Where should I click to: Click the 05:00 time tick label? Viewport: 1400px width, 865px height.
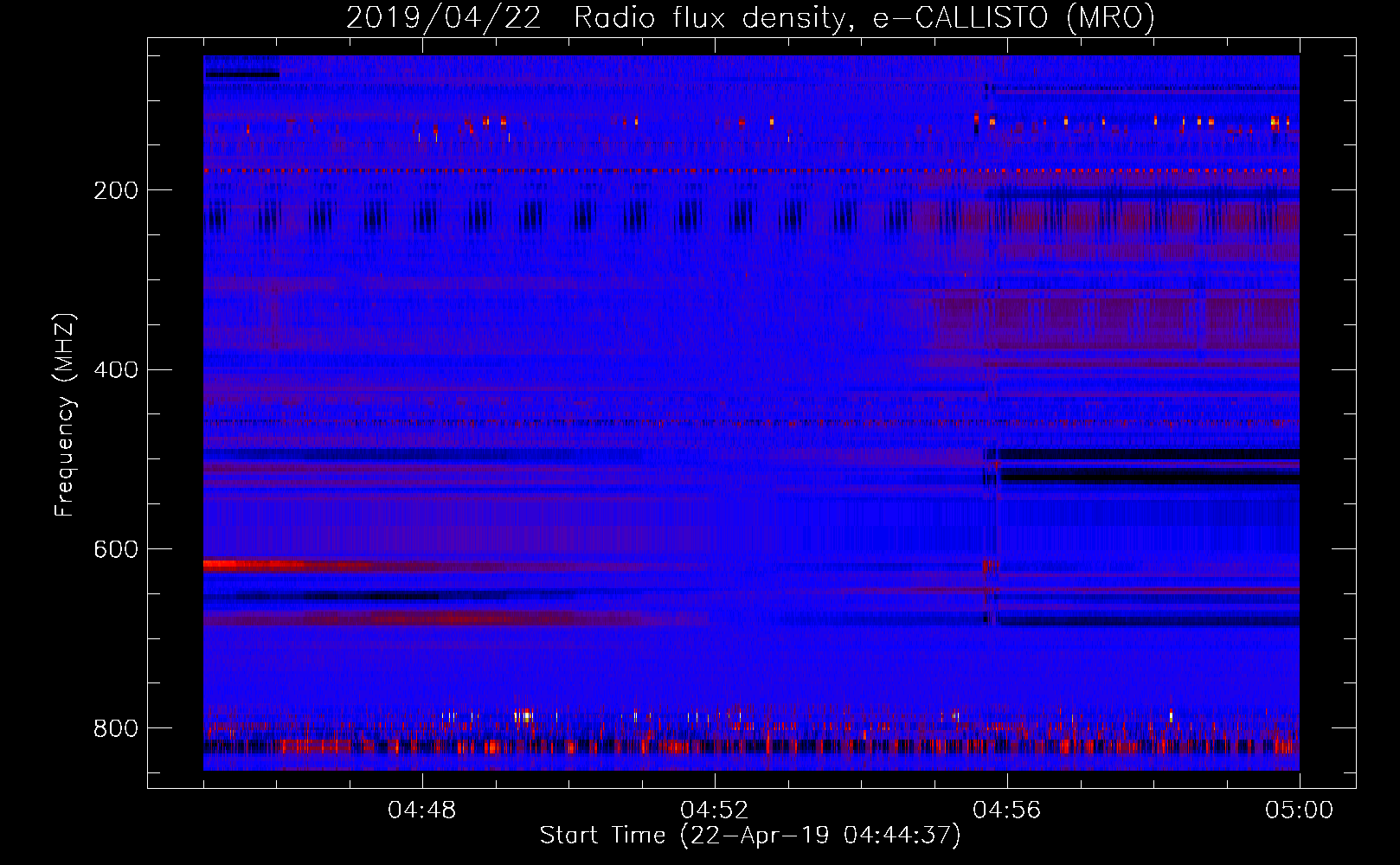1300,811
